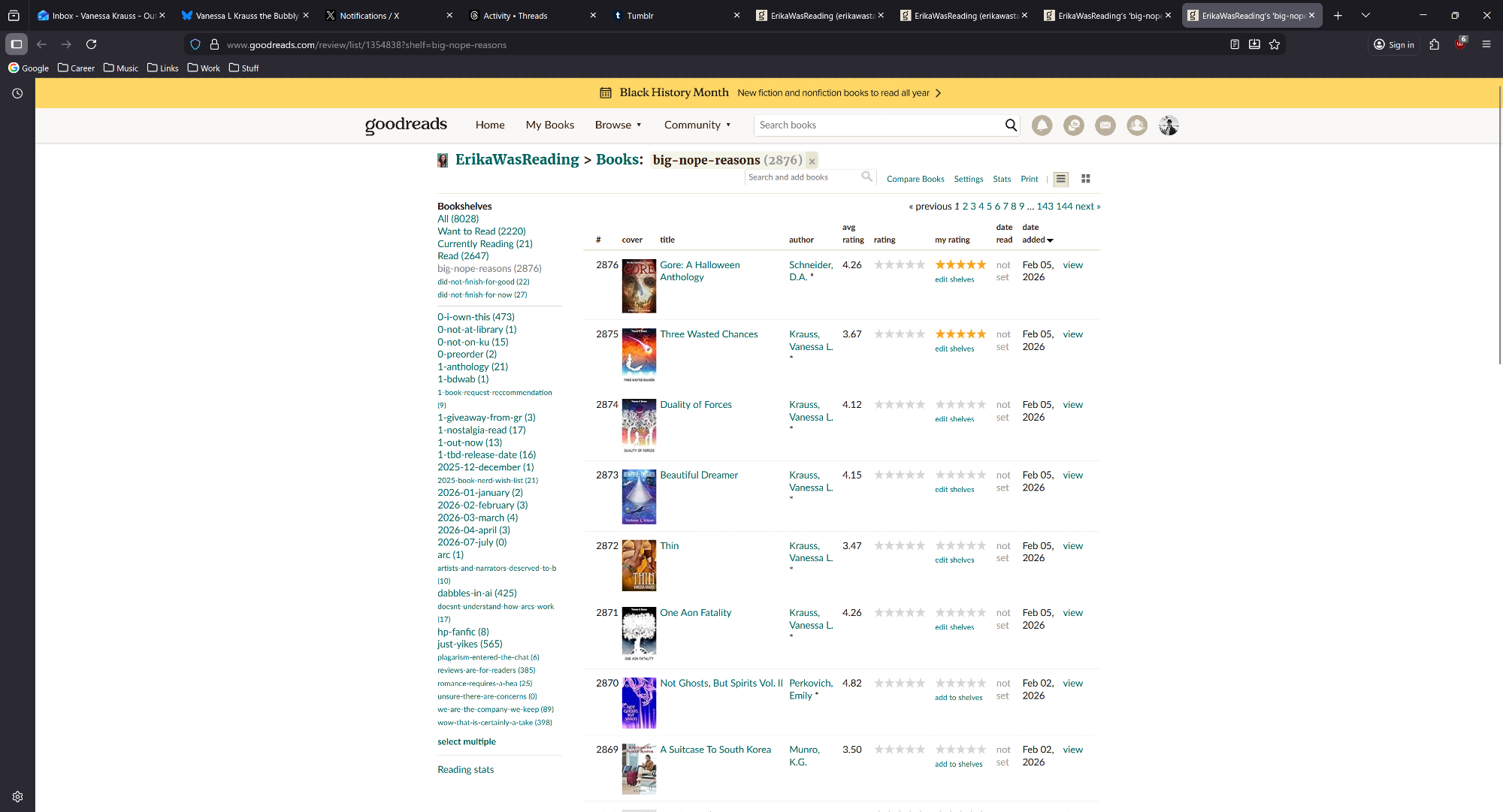Viewport: 1503px width, 812px height.
Task: Expand the Browse dropdown menu
Action: (618, 125)
